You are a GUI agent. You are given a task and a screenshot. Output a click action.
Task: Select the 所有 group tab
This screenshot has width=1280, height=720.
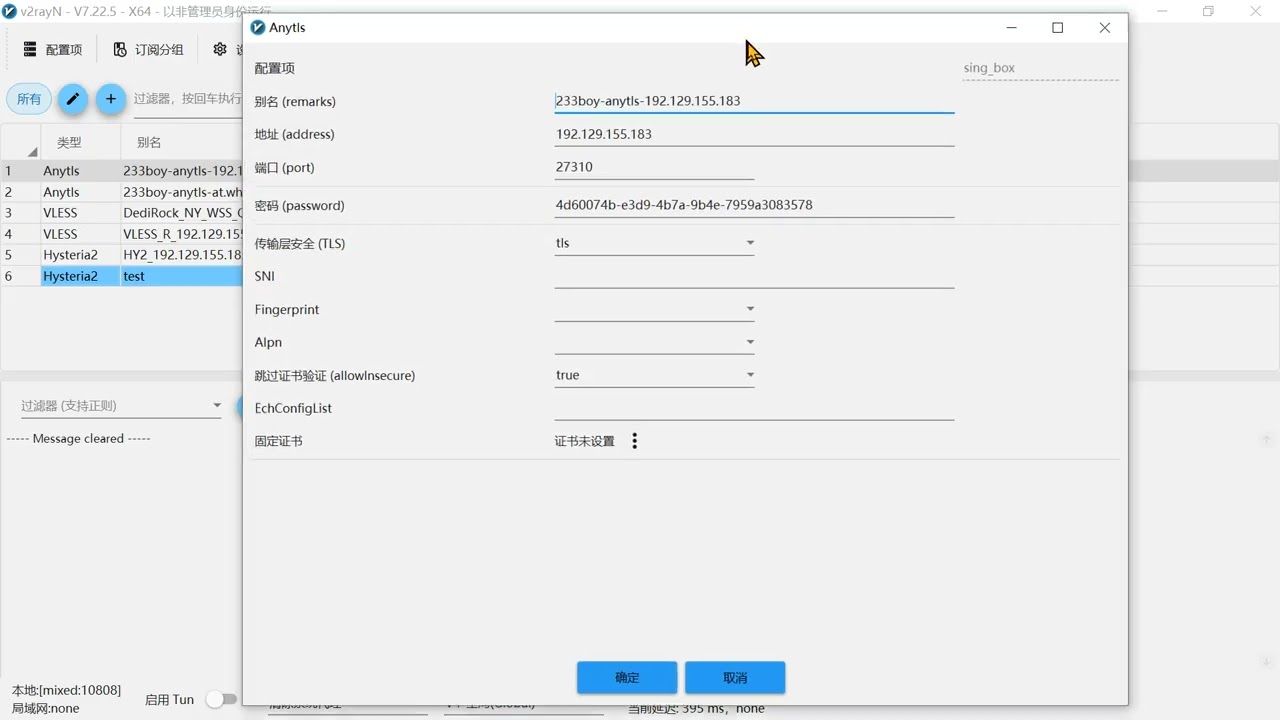coord(29,99)
